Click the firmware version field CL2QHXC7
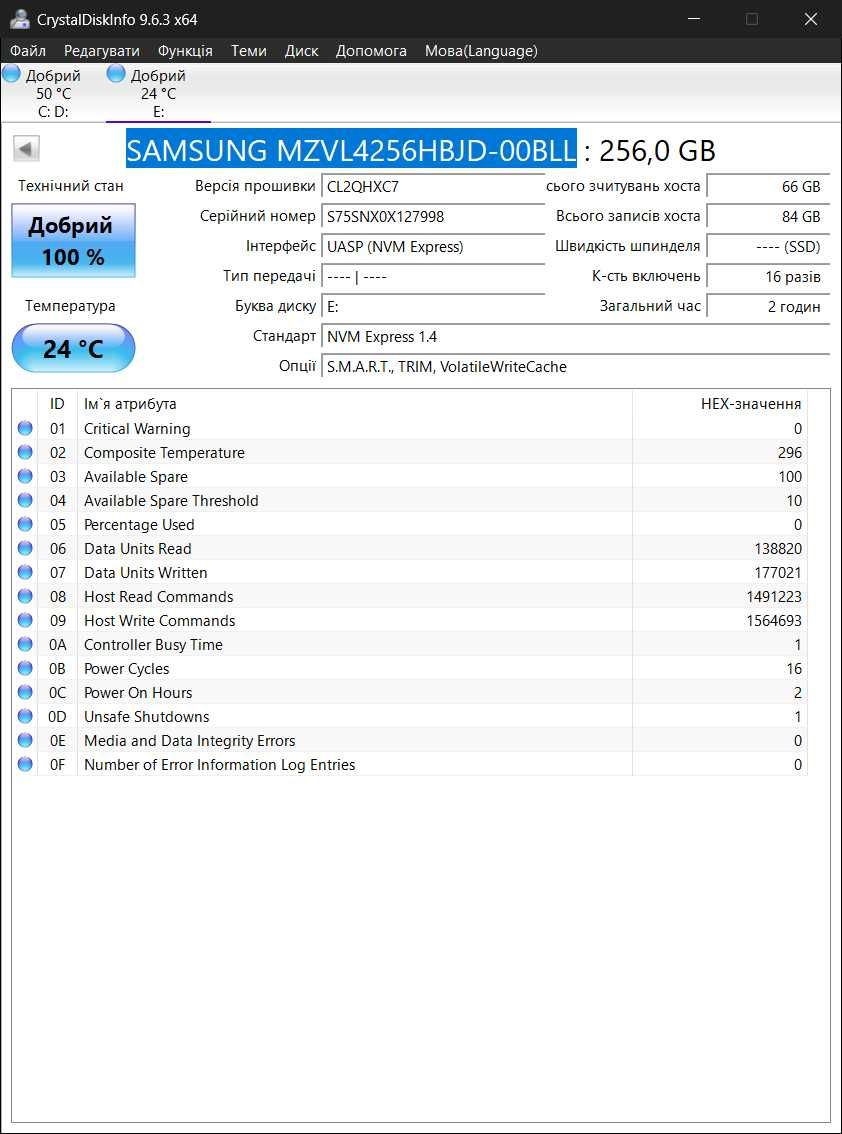 click(433, 186)
